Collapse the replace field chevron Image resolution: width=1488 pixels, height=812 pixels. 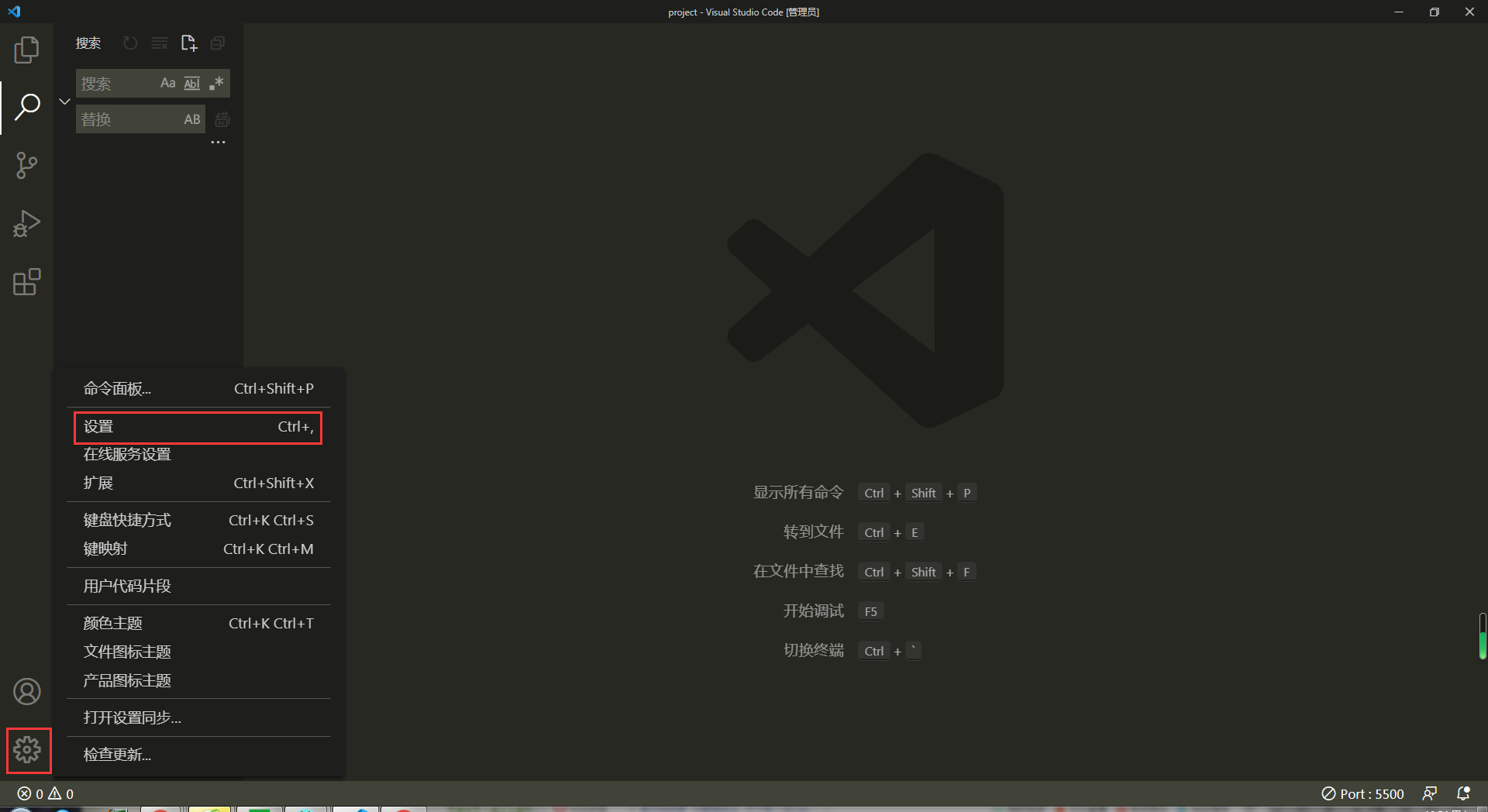tap(65, 101)
